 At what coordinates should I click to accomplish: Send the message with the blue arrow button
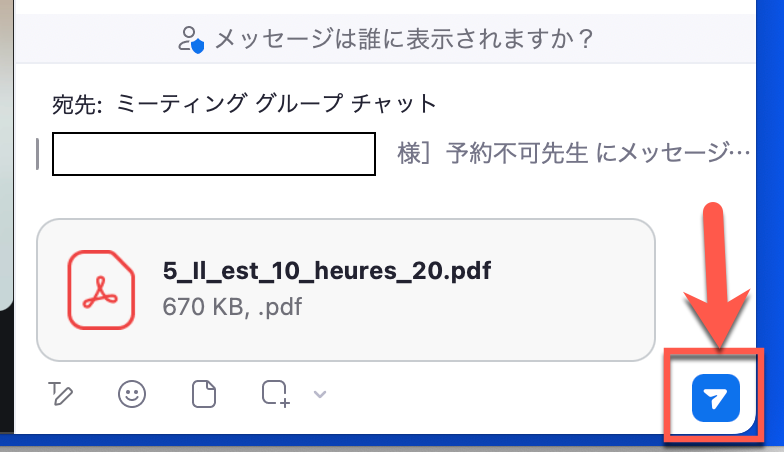[x=716, y=398]
